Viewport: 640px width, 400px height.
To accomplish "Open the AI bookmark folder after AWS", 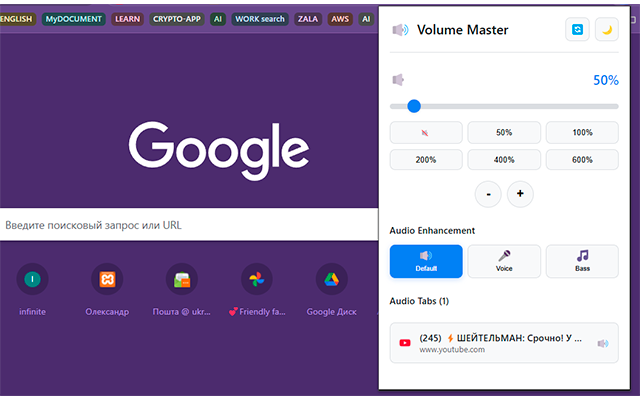I will [x=366, y=19].
